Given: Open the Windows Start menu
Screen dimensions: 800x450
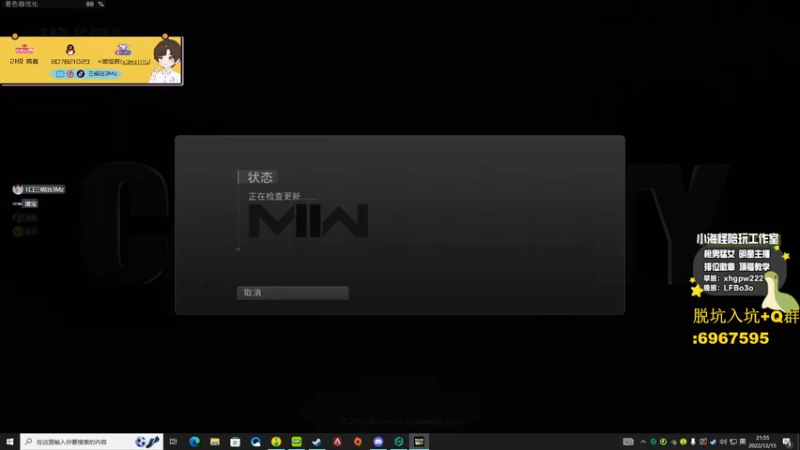Looking at the screenshot, I should [x=10, y=441].
